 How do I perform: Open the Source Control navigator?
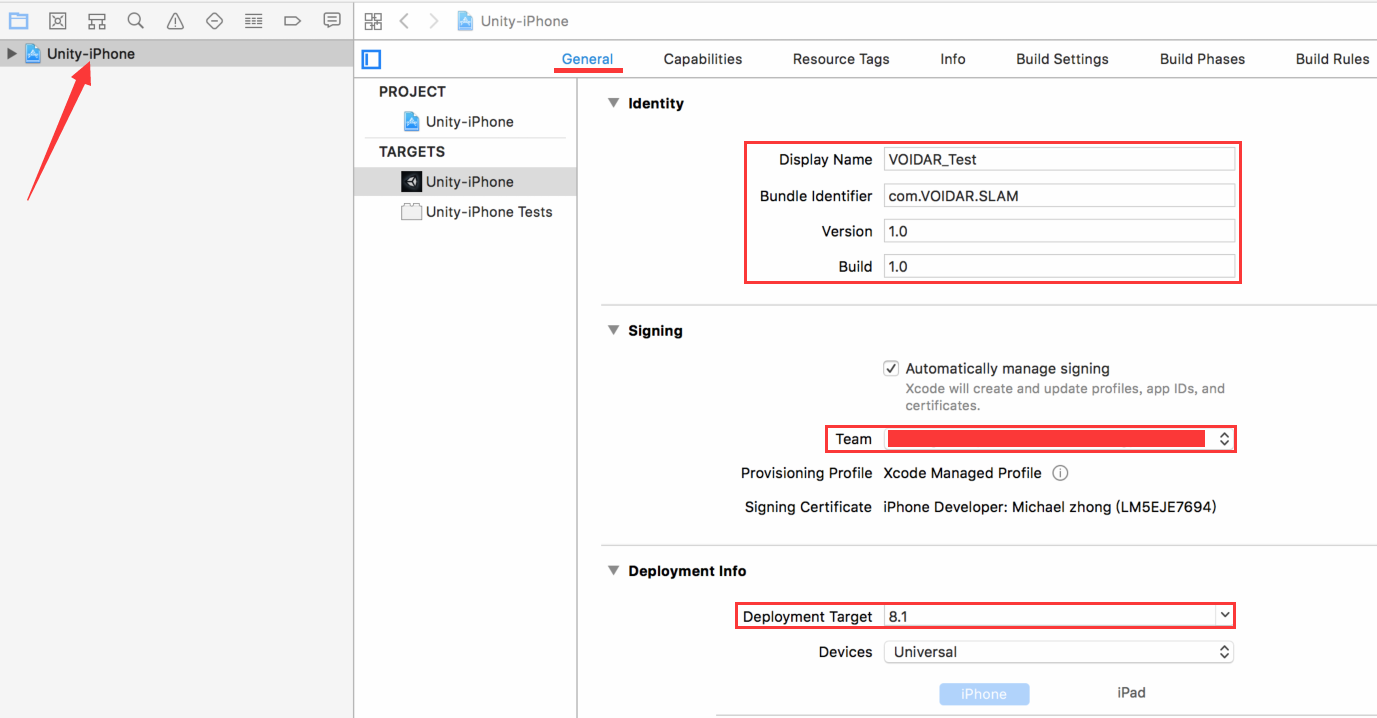pos(58,20)
